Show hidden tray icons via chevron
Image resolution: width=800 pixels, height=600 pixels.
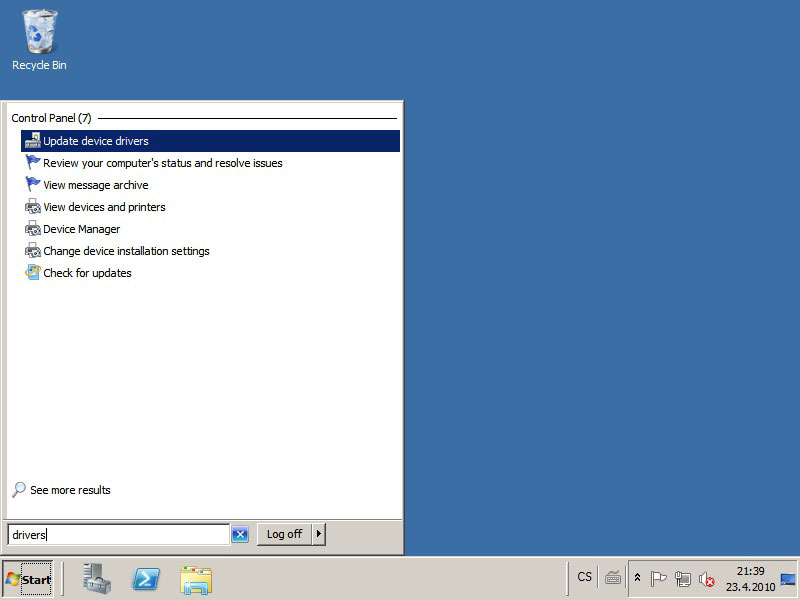[637, 579]
